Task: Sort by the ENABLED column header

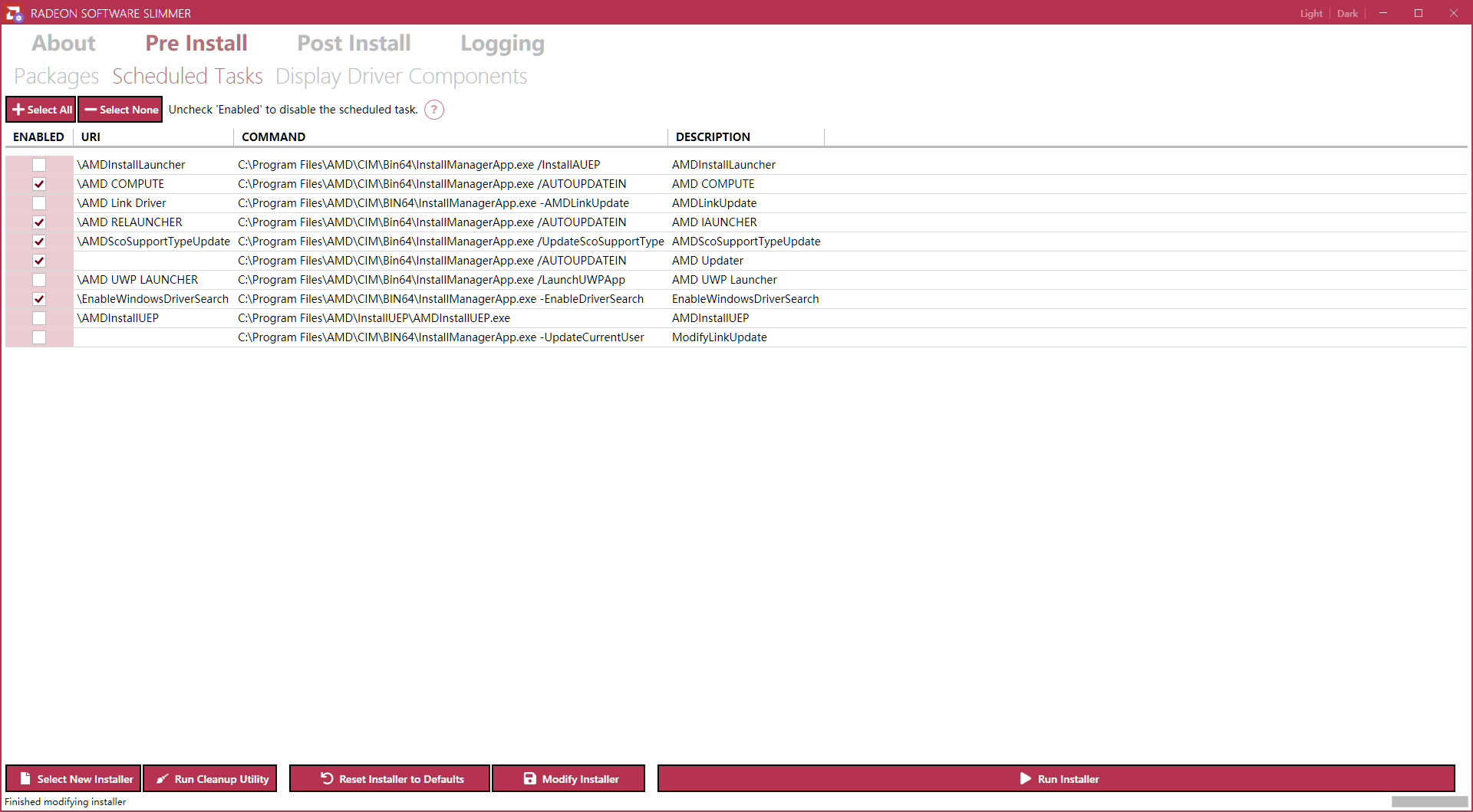Action: [x=38, y=137]
